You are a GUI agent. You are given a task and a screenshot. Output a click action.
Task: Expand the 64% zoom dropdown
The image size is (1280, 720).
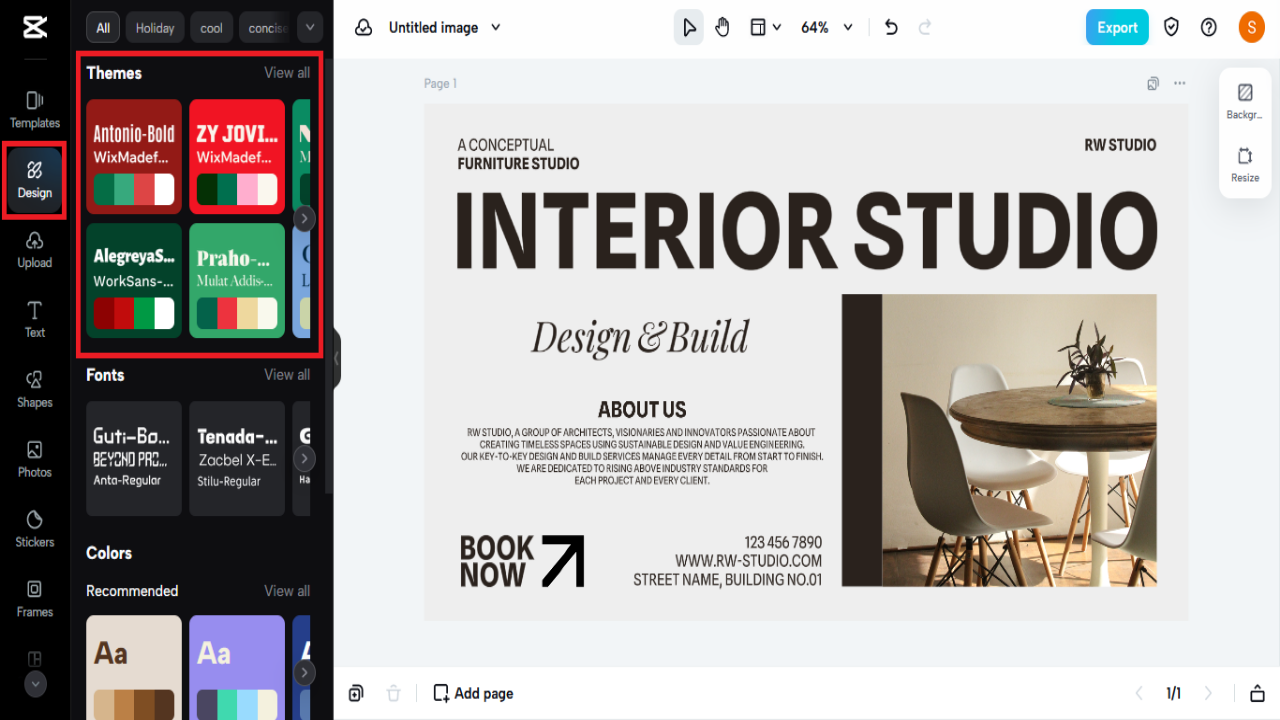(848, 28)
